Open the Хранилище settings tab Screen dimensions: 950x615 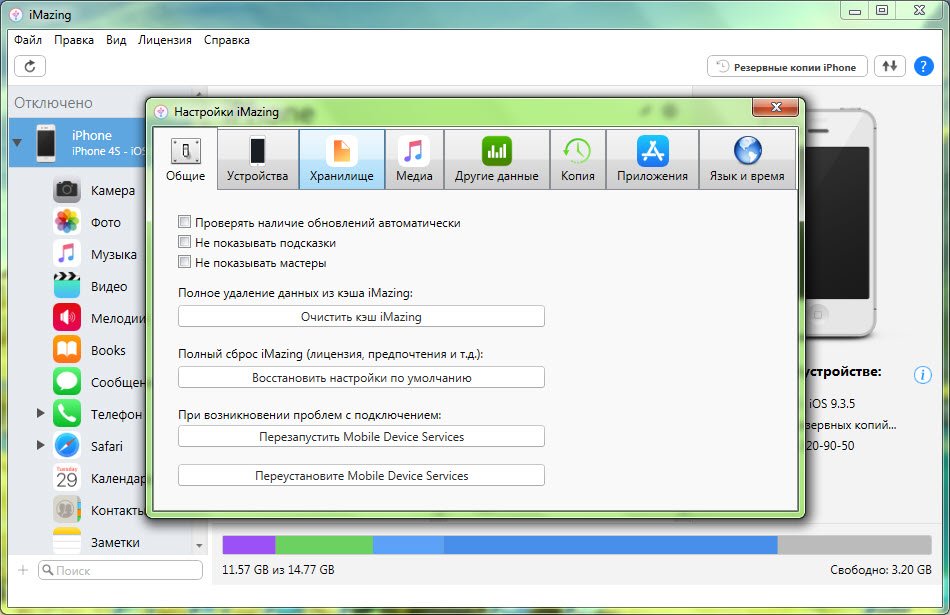tap(342, 159)
